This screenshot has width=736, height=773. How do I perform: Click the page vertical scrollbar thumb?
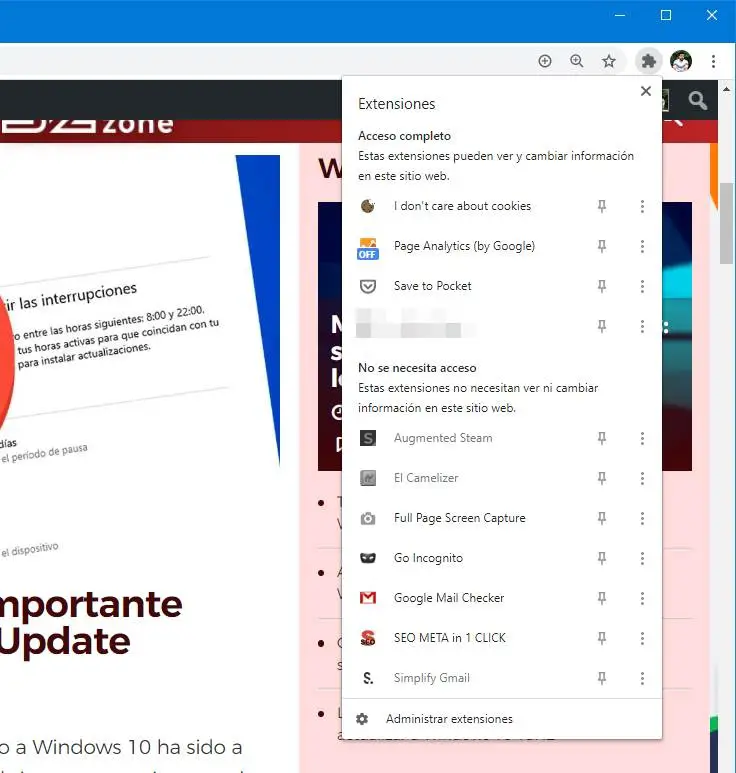726,223
